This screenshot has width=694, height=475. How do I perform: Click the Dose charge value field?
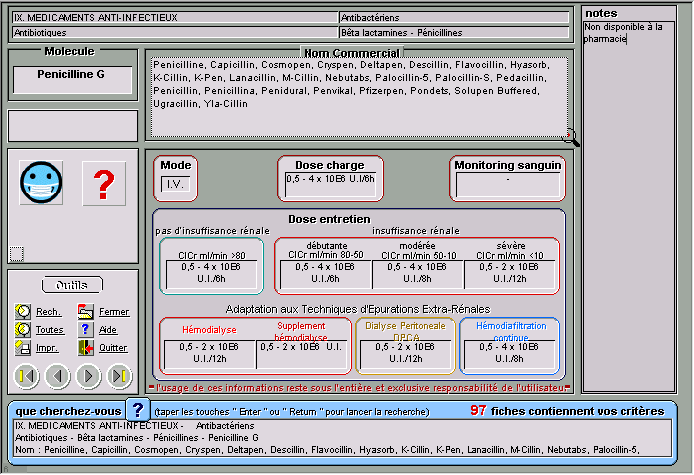click(330, 185)
